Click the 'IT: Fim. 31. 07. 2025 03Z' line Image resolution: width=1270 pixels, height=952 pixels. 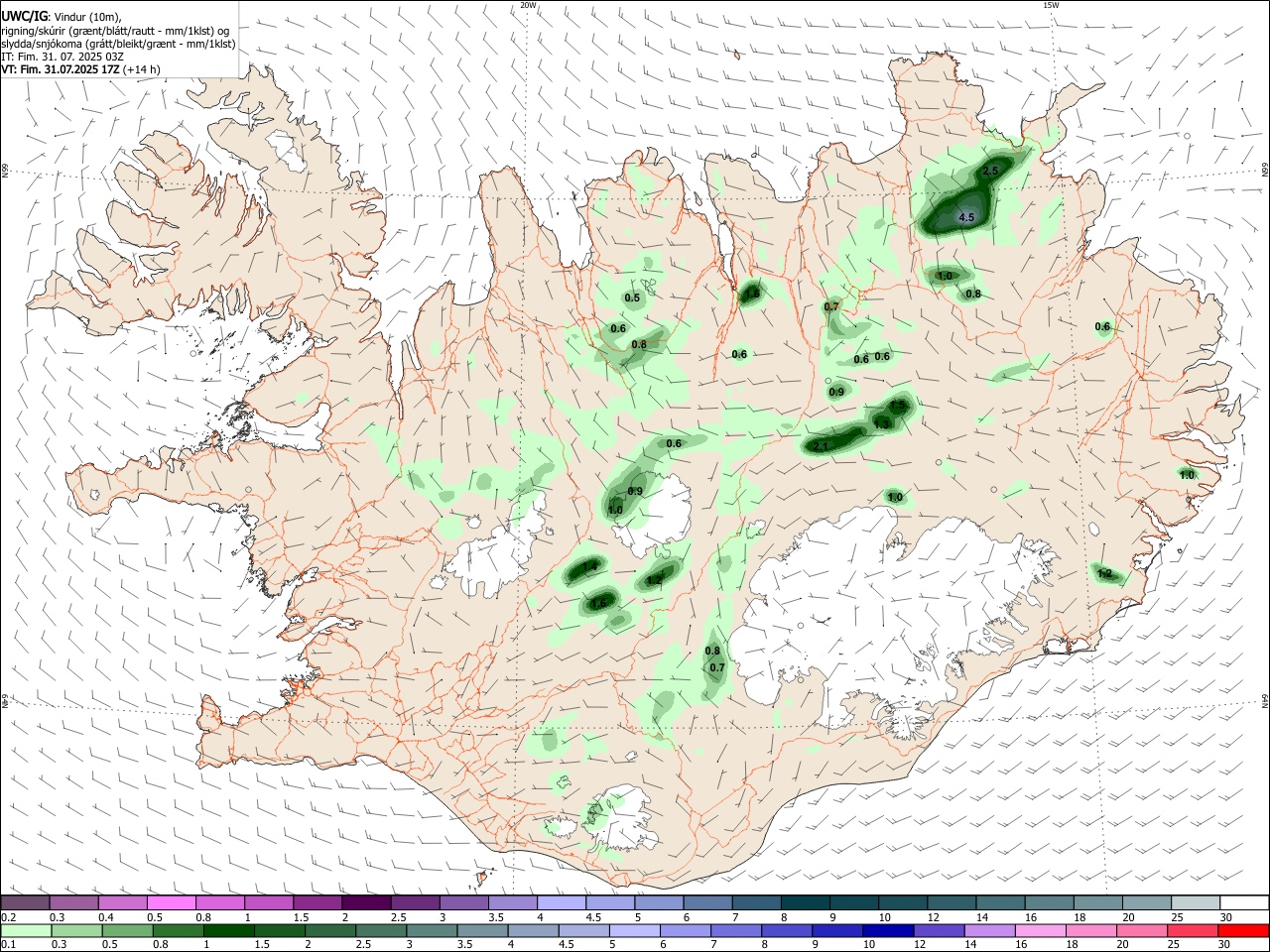(62, 57)
